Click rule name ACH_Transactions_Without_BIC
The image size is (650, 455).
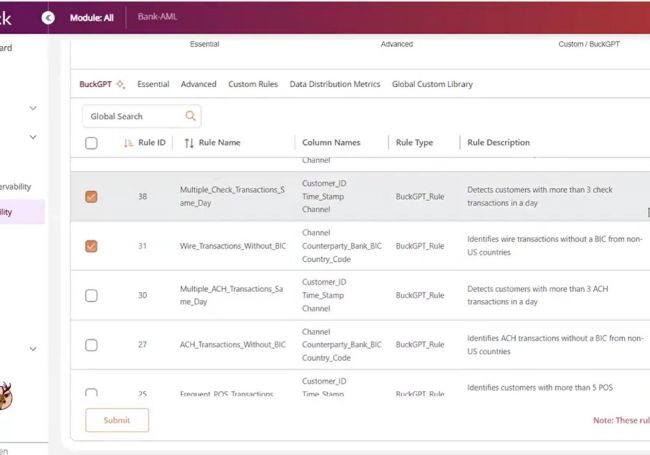(x=233, y=345)
